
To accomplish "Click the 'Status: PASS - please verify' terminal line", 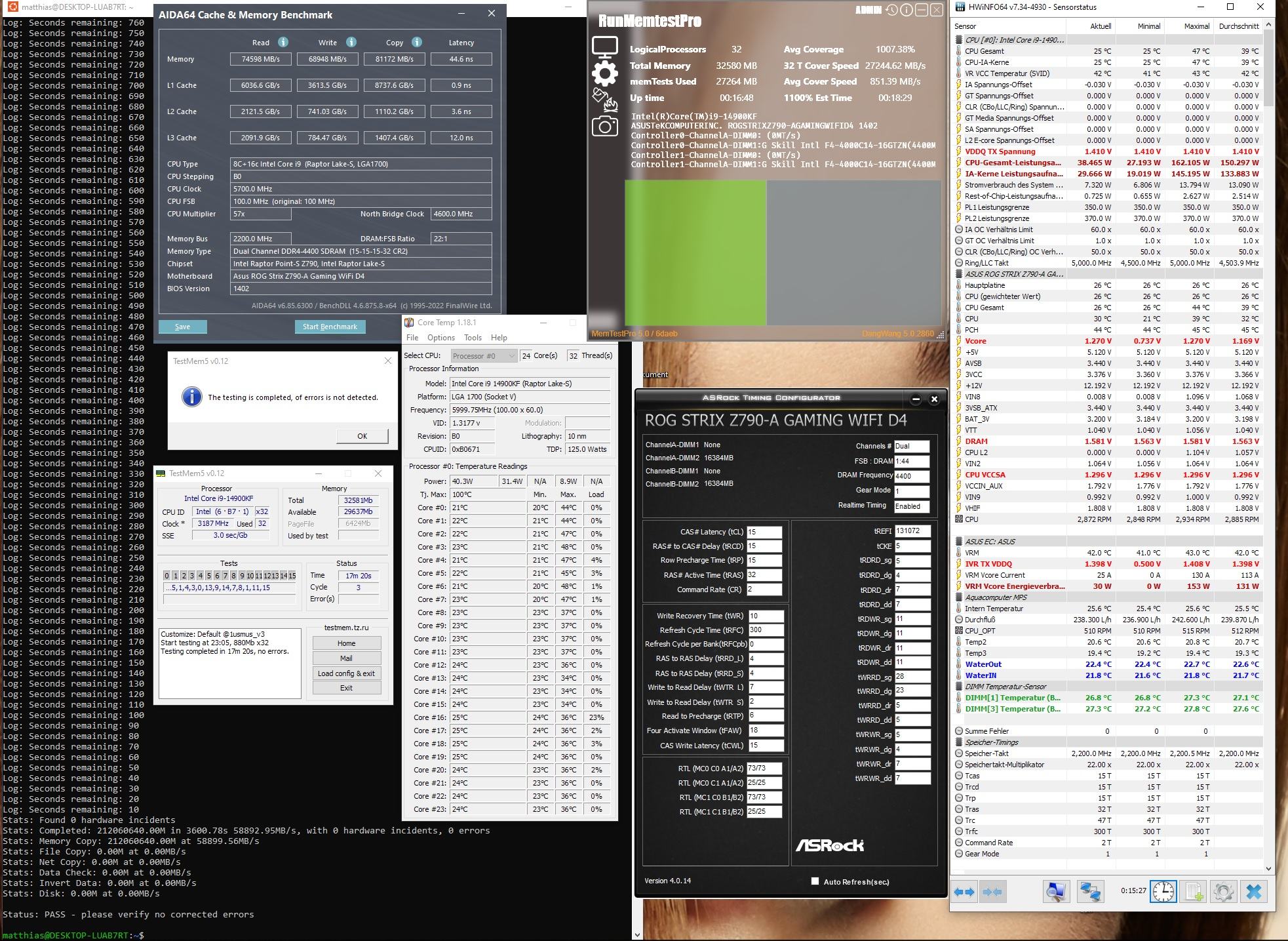I will point(128,914).
